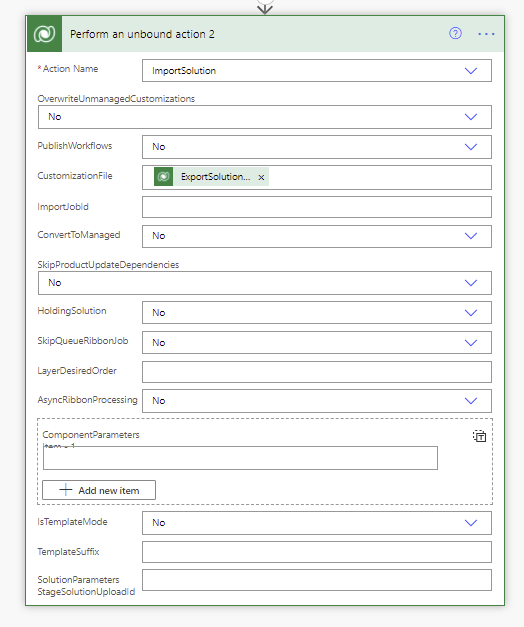Remove the ExportSolution token from CustomizationFile

tap(261, 177)
